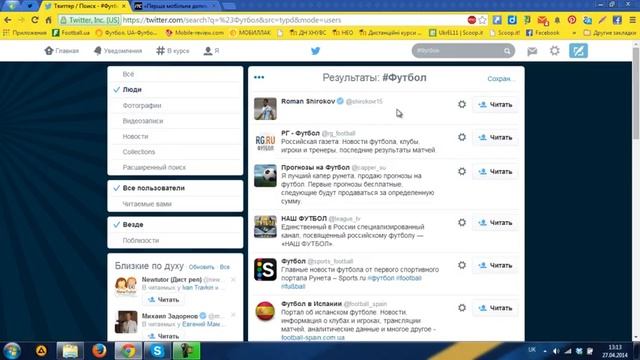Open gear menu for Футбол в Испании
Image resolution: width=640 pixels, height=360 pixels.
pos(462,308)
